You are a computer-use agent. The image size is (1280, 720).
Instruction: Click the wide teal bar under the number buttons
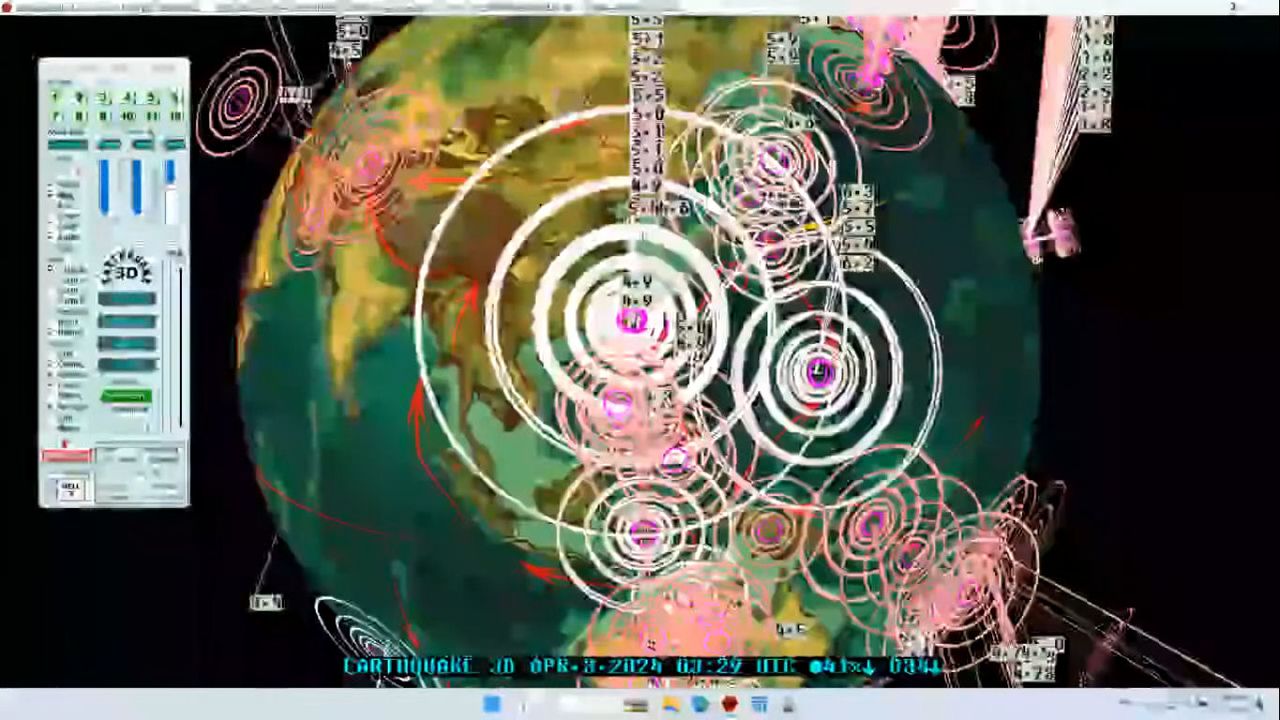coord(68,145)
